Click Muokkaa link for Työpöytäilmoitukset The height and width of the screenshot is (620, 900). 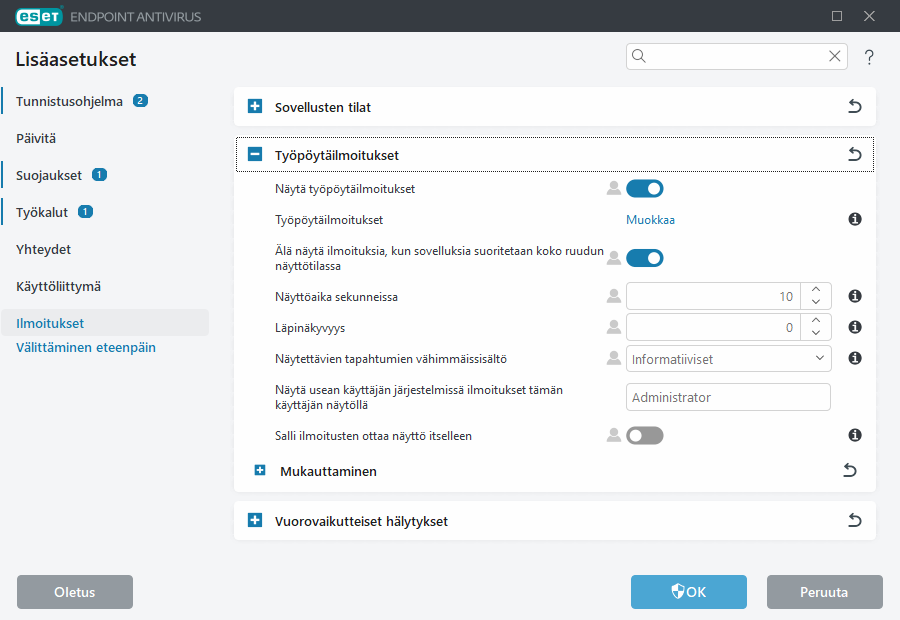pyautogui.click(x=650, y=220)
